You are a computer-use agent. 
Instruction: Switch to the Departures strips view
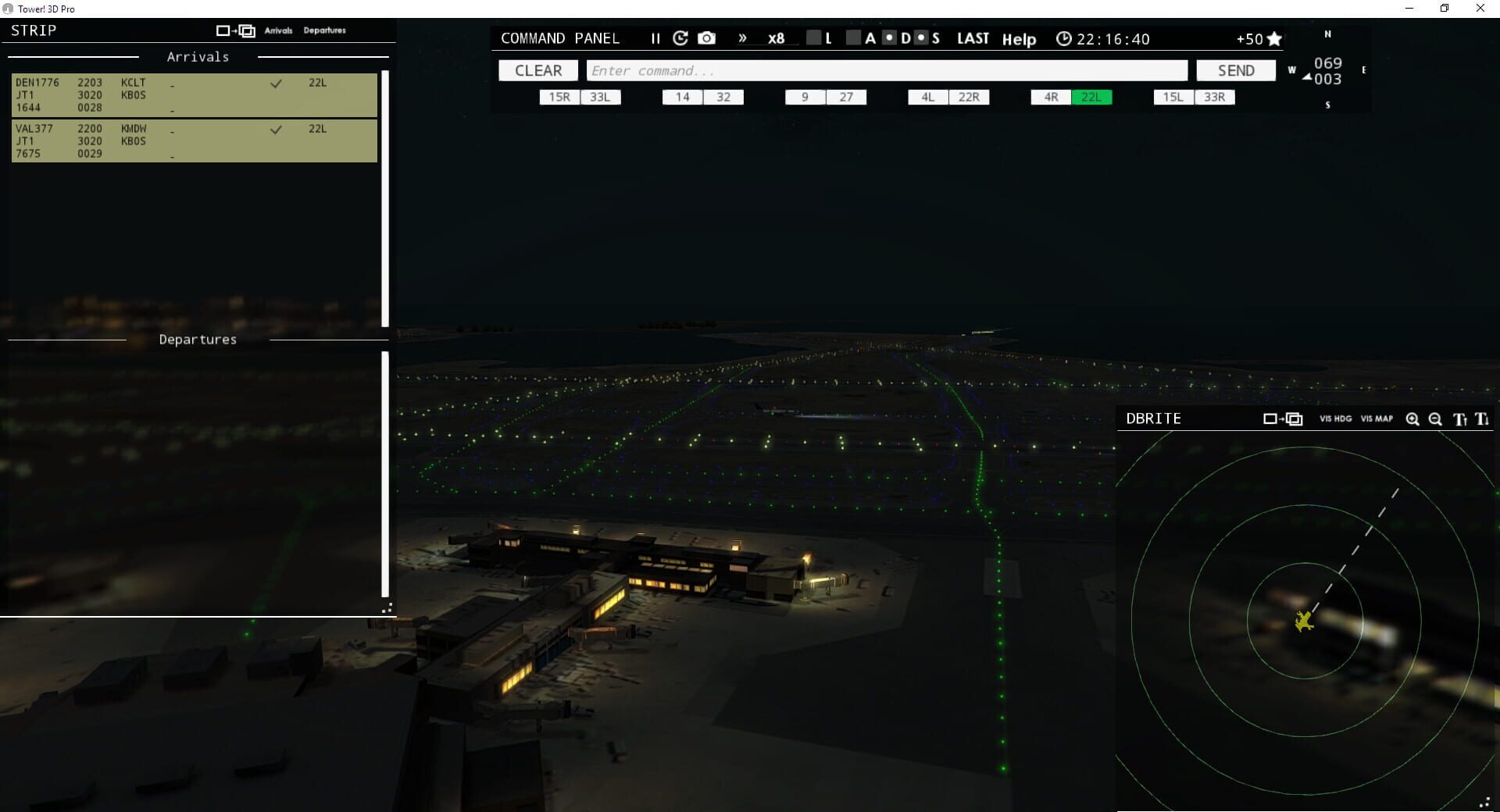(x=324, y=30)
